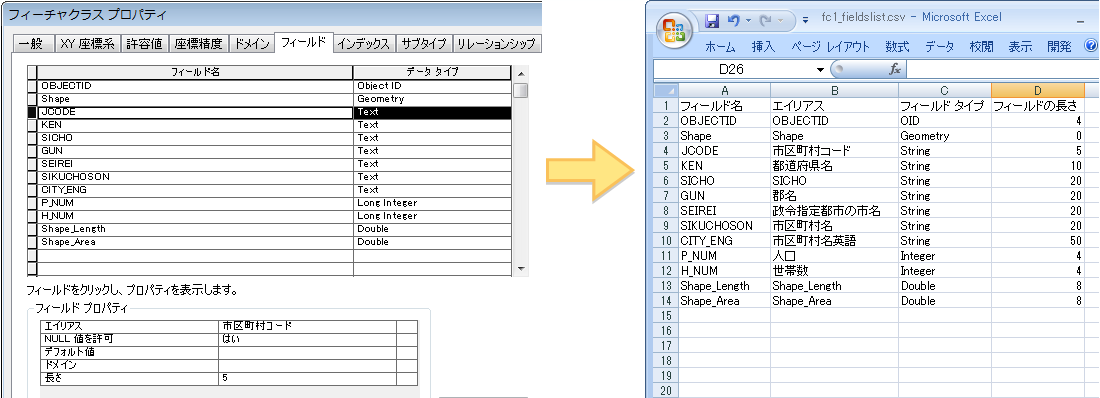Switch to the ドメイン tab
Viewport: 1100px width, 398px height.
coord(252,44)
